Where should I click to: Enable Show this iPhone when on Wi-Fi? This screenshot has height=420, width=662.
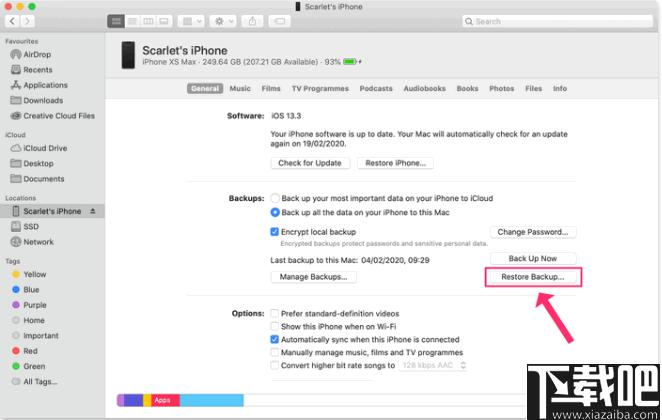click(x=274, y=326)
